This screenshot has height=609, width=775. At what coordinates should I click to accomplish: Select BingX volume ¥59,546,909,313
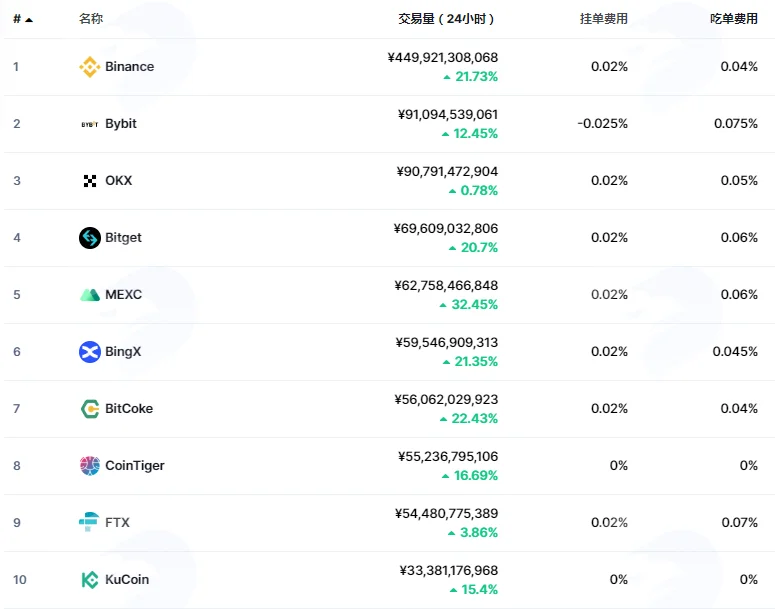(447, 343)
